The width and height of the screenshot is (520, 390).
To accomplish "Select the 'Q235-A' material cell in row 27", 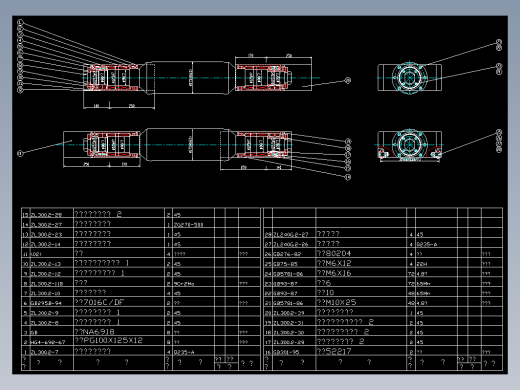I will pyautogui.click(x=427, y=244).
